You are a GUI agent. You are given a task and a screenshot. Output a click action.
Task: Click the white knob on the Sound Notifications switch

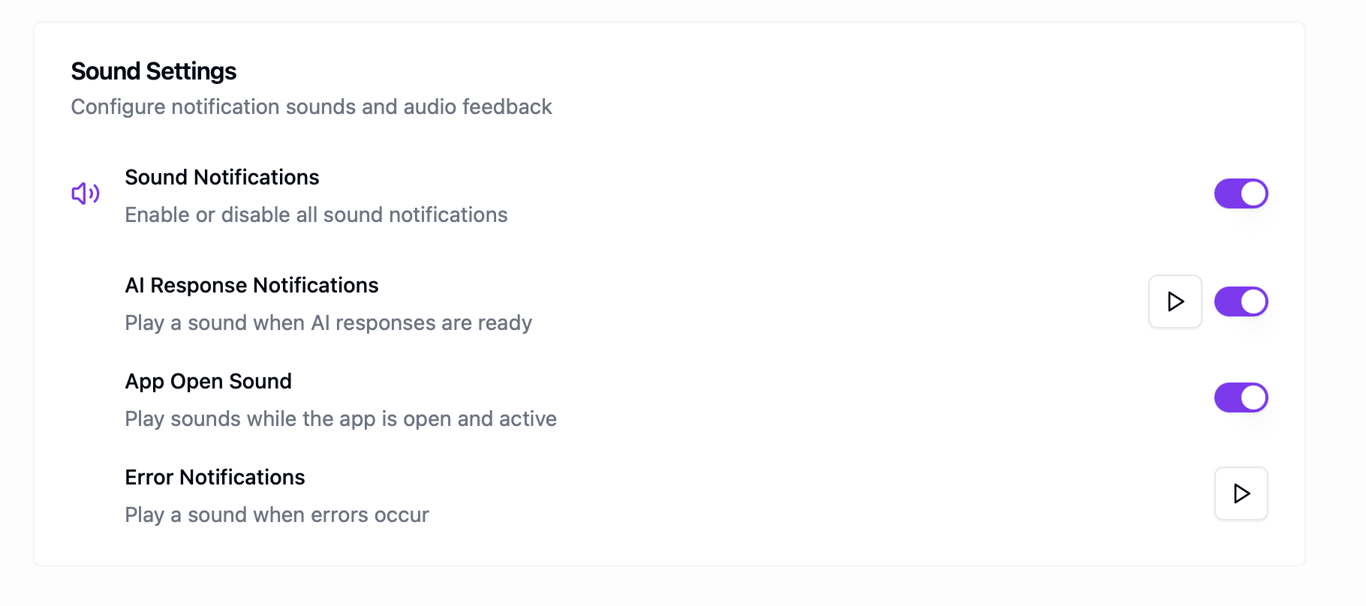[x=1253, y=193]
